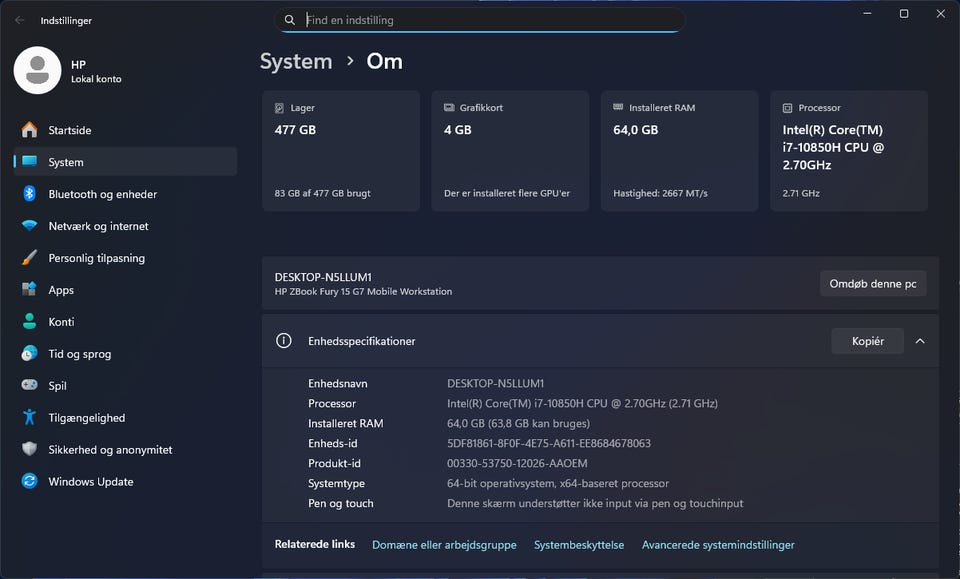
Task: Click 'HP ZBook Fury 15 G7 Mobile Workstation' text
Action: click(363, 291)
